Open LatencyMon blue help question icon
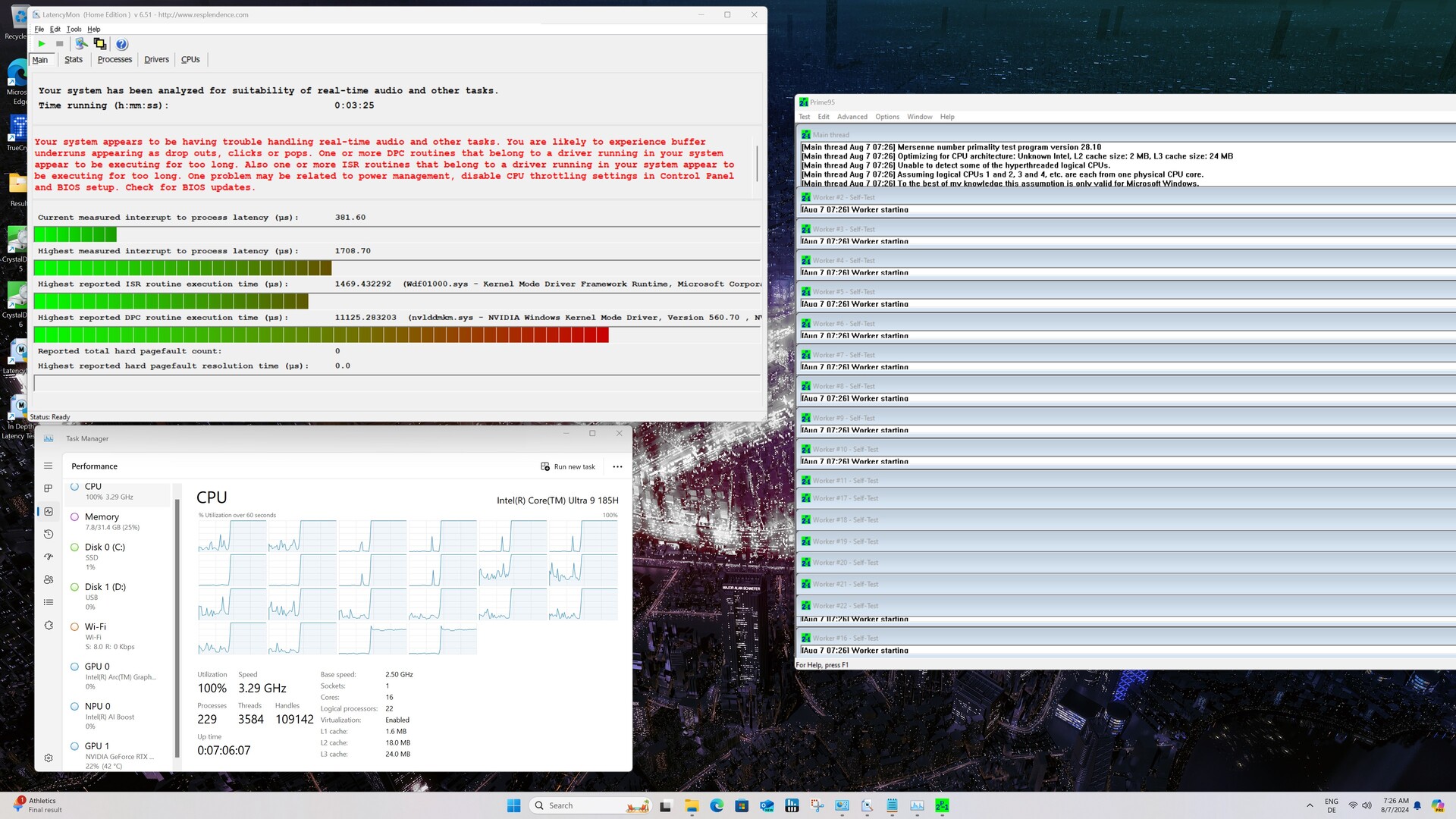This screenshot has height=819, width=1456. 122,44
